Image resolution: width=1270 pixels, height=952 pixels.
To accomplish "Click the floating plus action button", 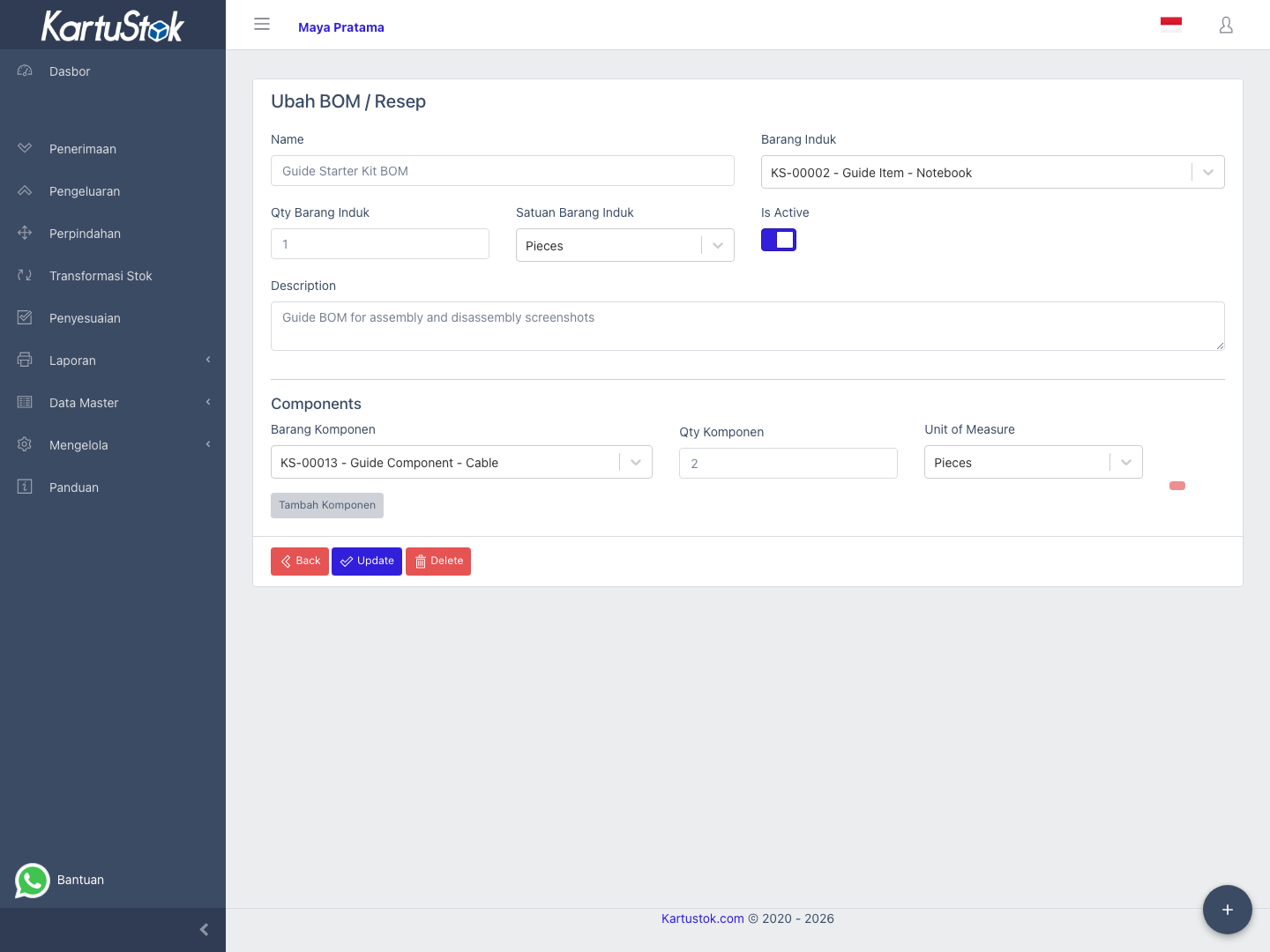I will pos(1228,910).
